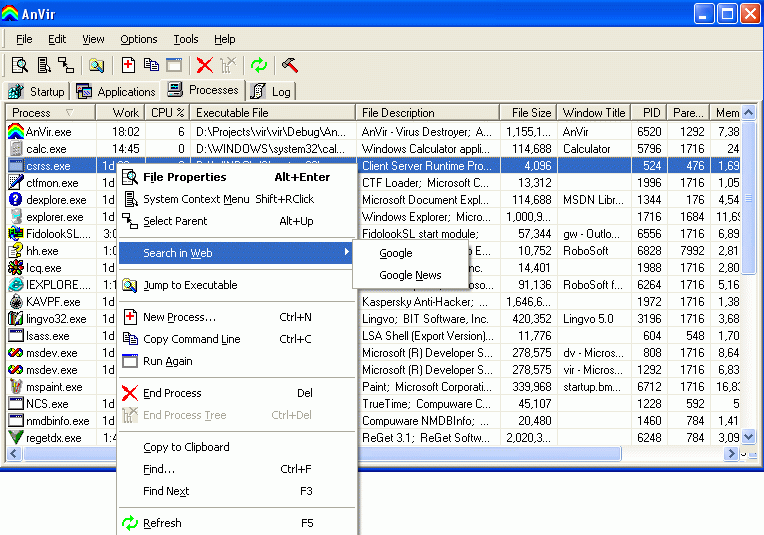
Task: Click explorer.exe icon in process list
Action: click(x=16, y=216)
